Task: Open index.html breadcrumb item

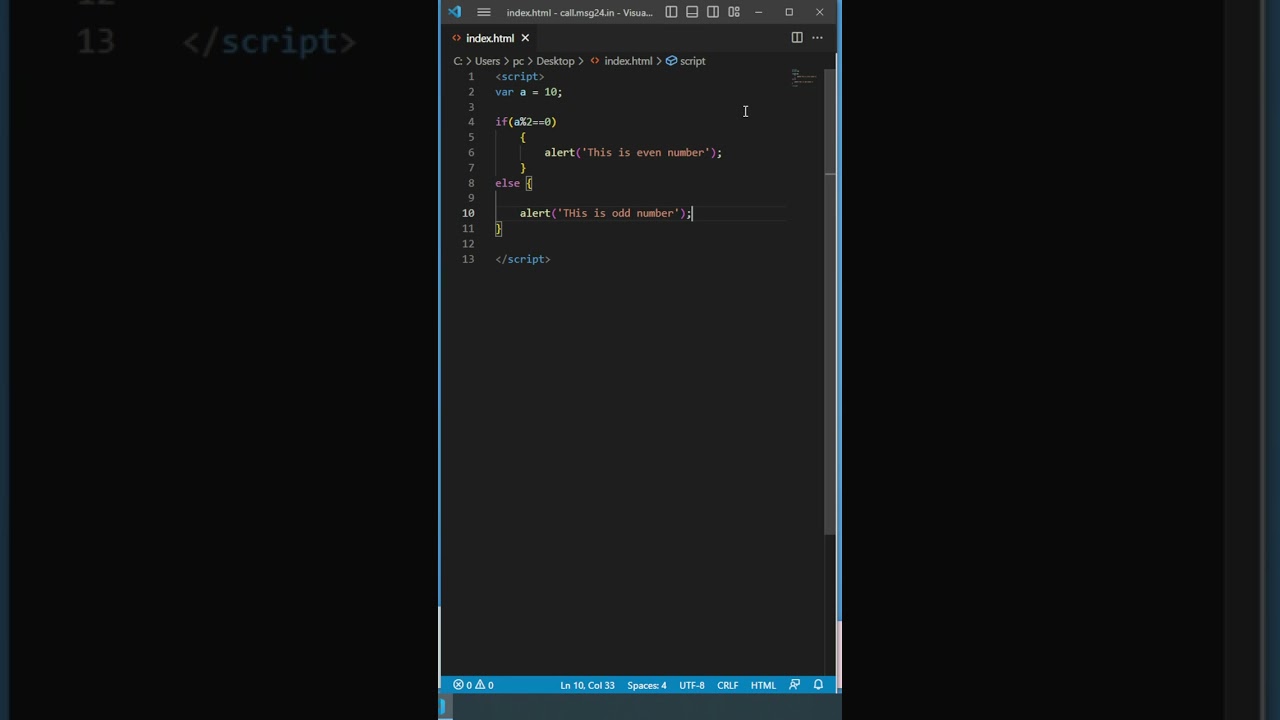Action: (x=621, y=61)
